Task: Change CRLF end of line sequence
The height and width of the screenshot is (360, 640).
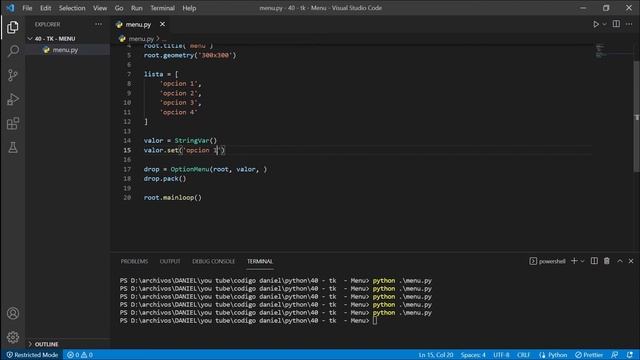Action: click(523, 355)
